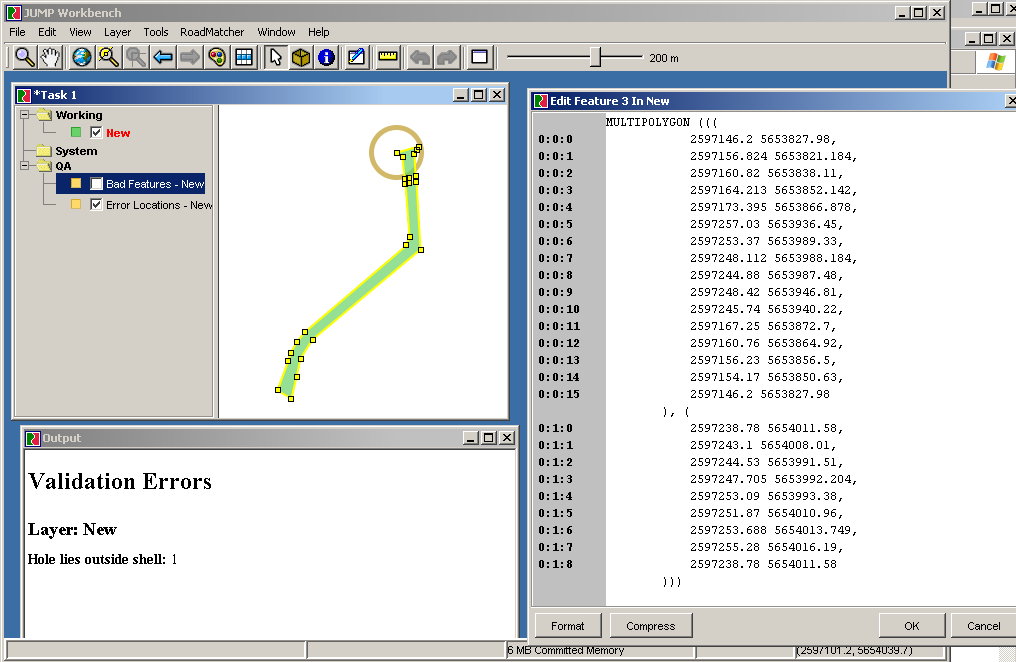Open the attribute table grid icon
Screen dimensions: 1016x662
(x=244, y=57)
